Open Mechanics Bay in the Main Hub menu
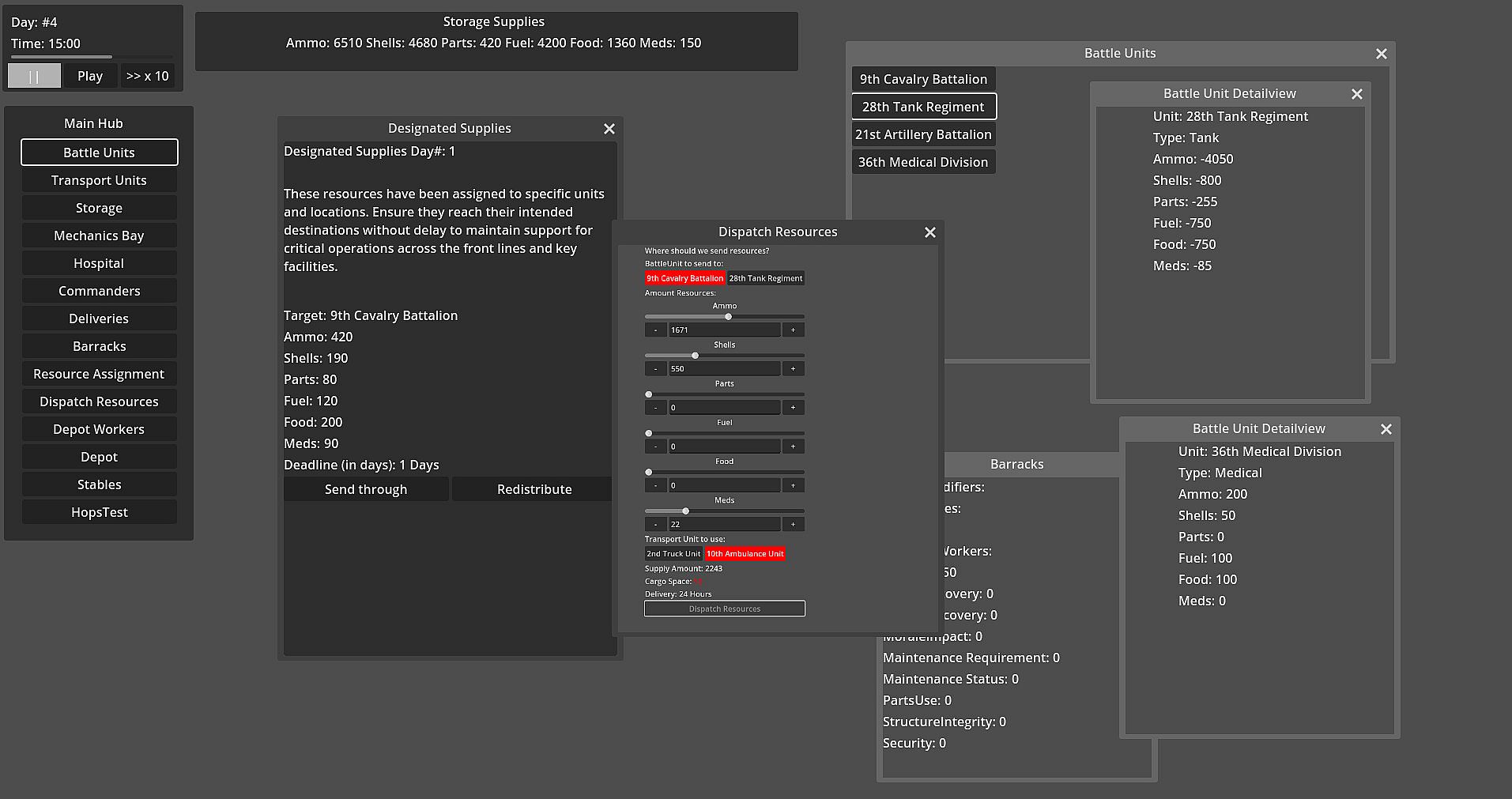This screenshot has width=1512, height=799. pos(99,236)
